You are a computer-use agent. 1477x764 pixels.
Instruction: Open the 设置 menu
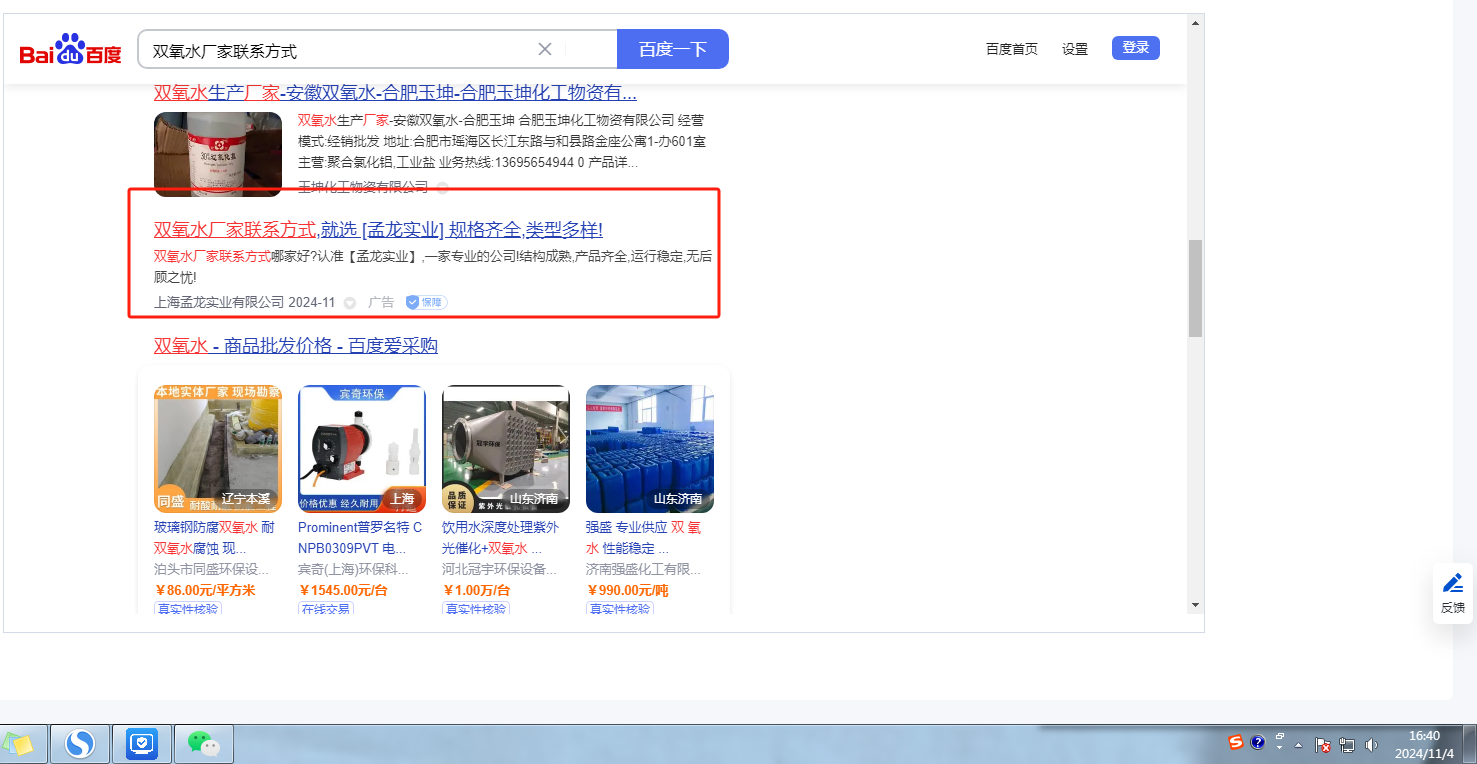[1075, 48]
